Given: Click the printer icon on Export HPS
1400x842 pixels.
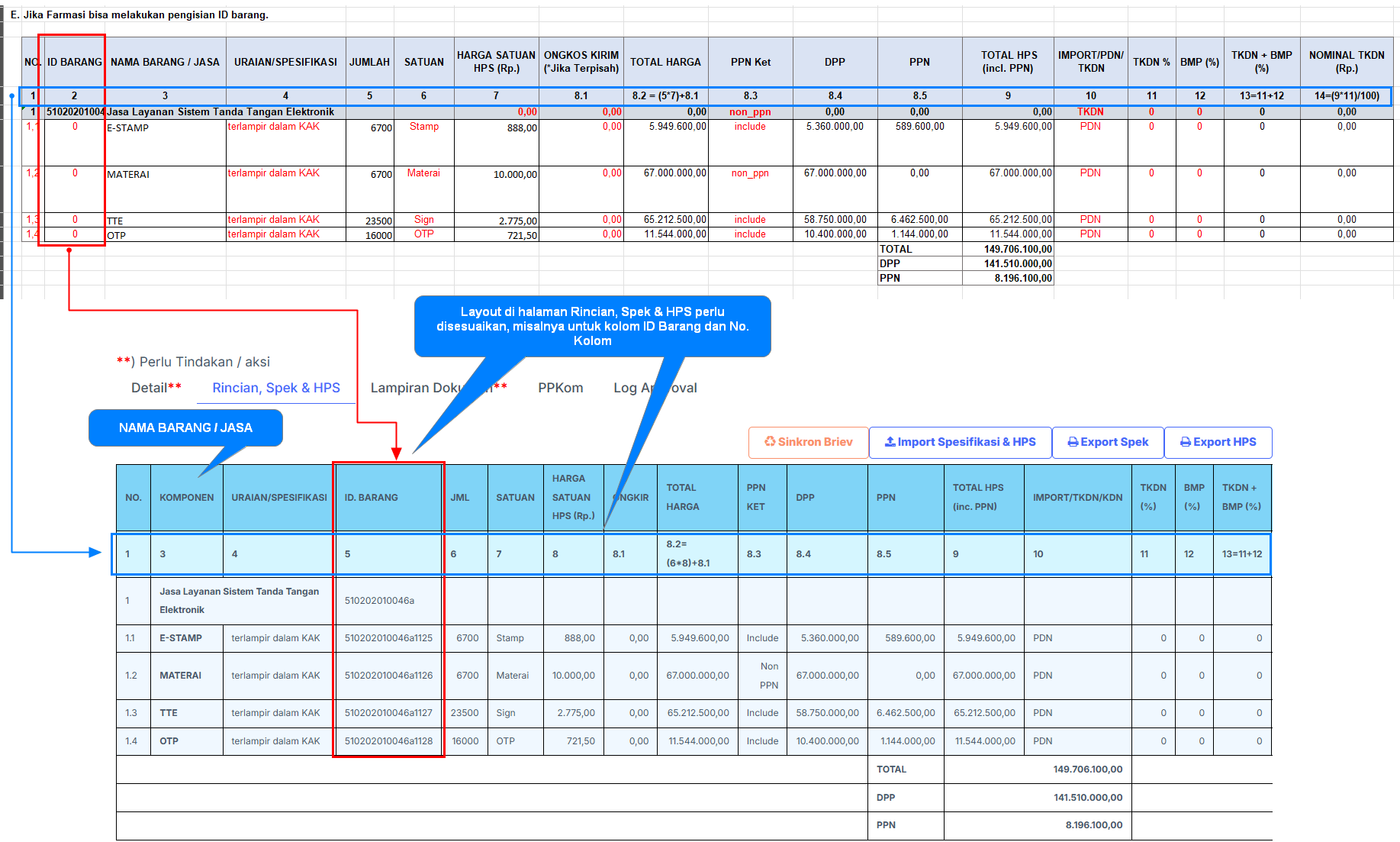Looking at the screenshot, I should (x=1186, y=442).
